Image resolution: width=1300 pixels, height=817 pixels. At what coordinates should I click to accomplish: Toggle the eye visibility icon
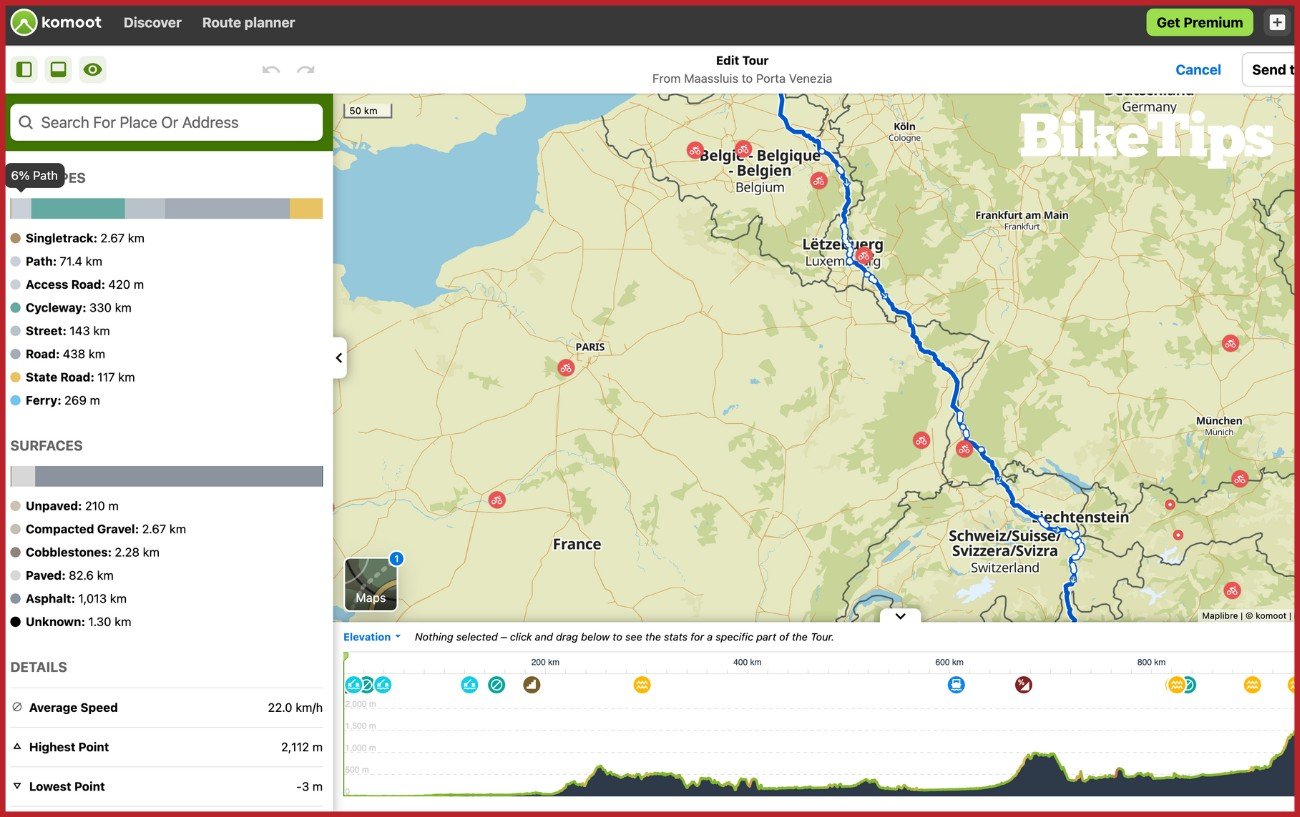coord(93,69)
